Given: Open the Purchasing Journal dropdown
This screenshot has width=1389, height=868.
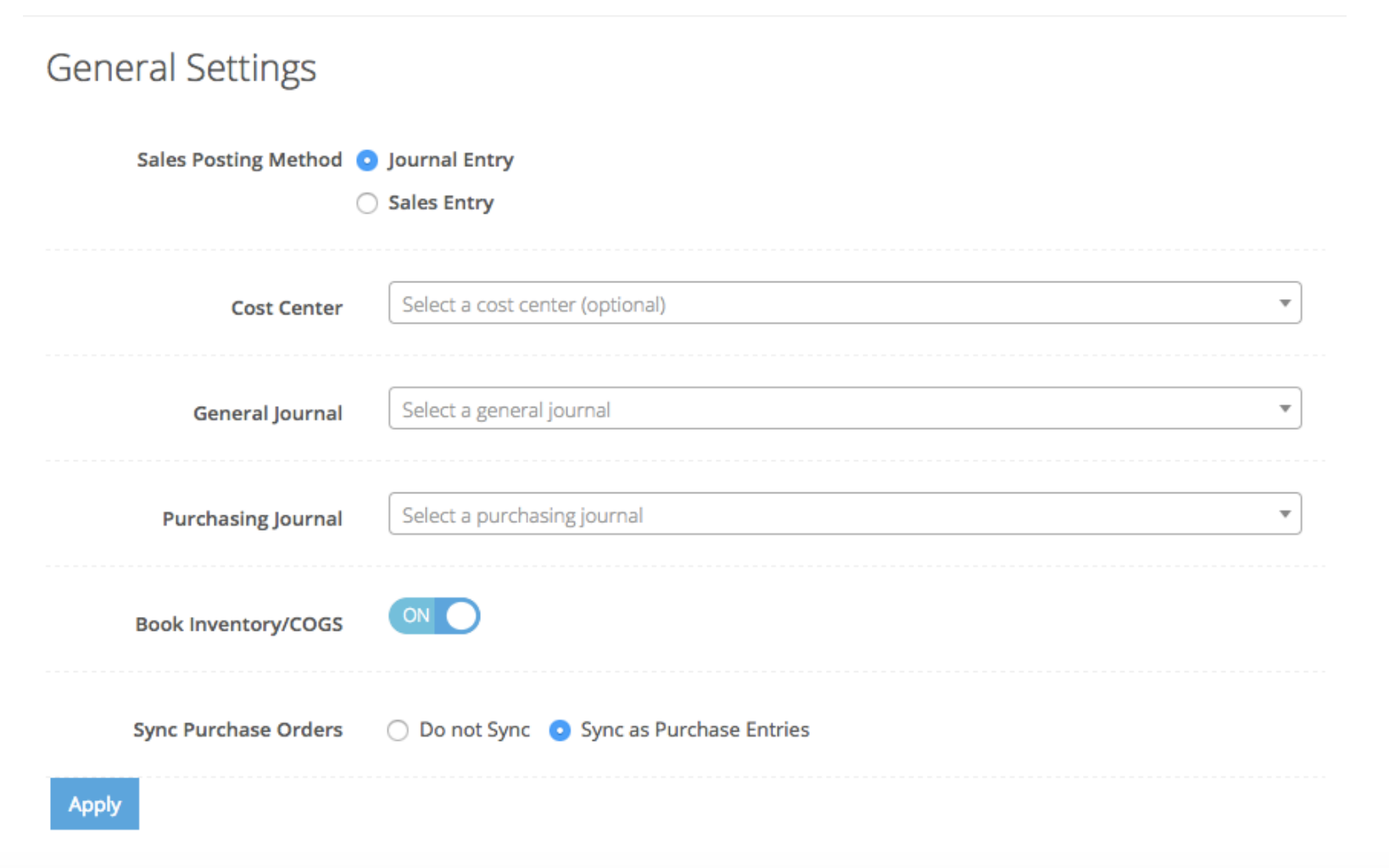Looking at the screenshot, I should click(845, 514).
